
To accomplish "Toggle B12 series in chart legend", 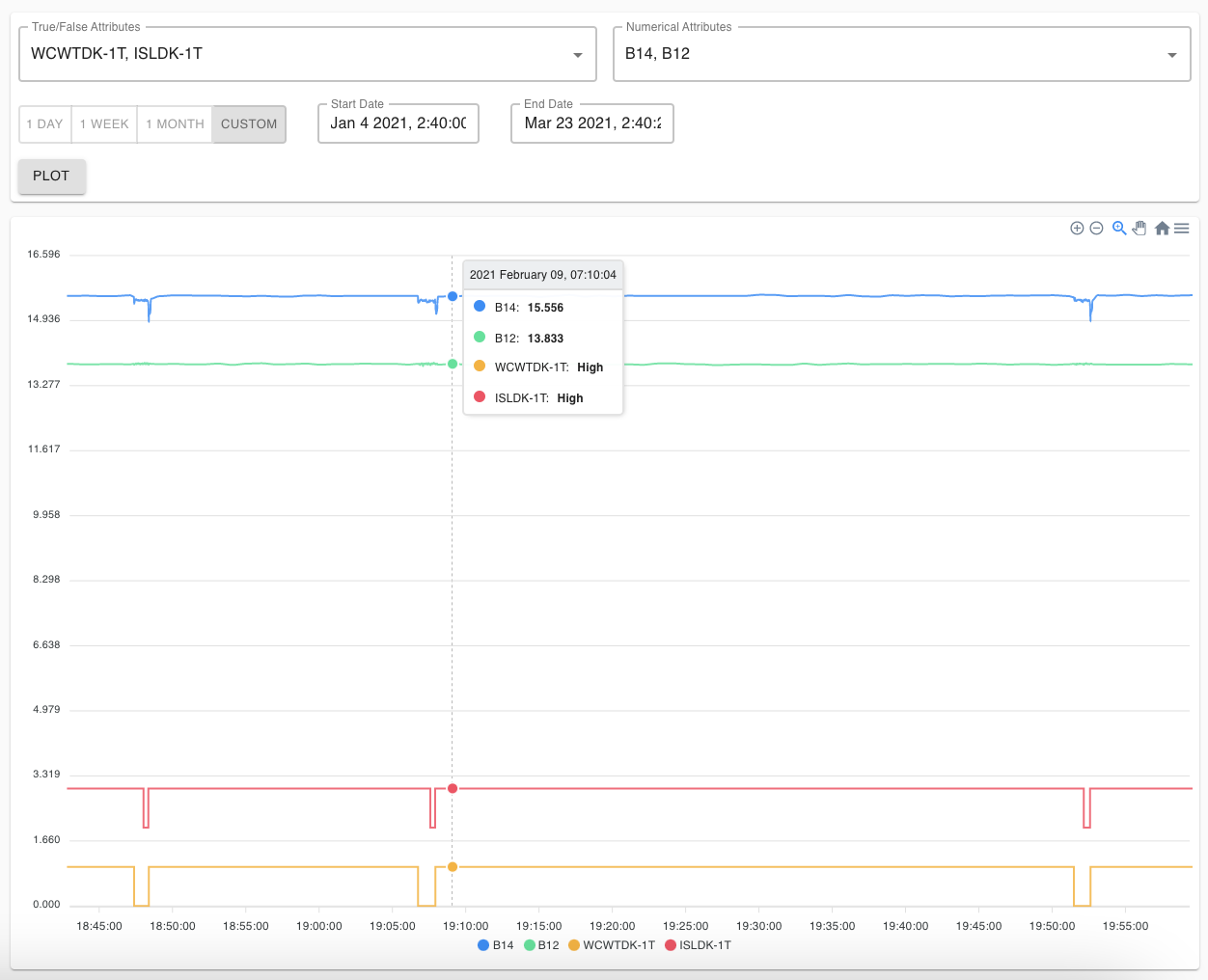I will 542,945.
